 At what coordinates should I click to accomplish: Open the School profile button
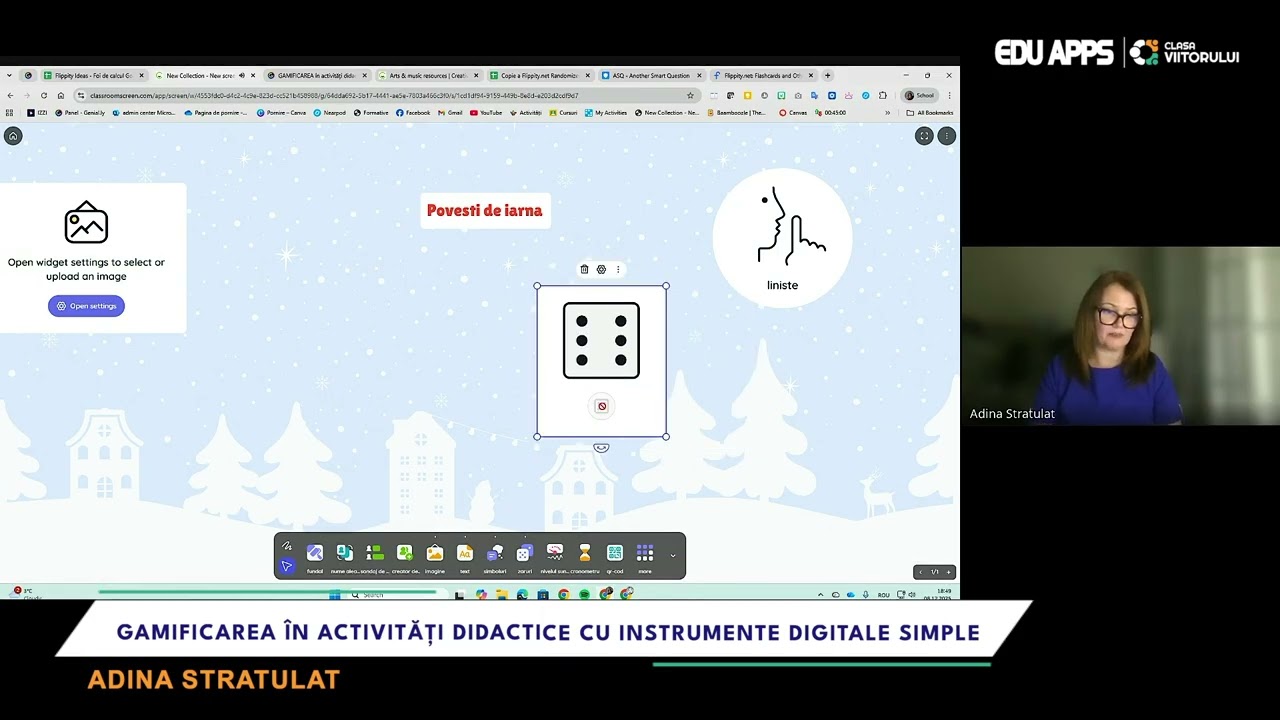pos(920,95)
